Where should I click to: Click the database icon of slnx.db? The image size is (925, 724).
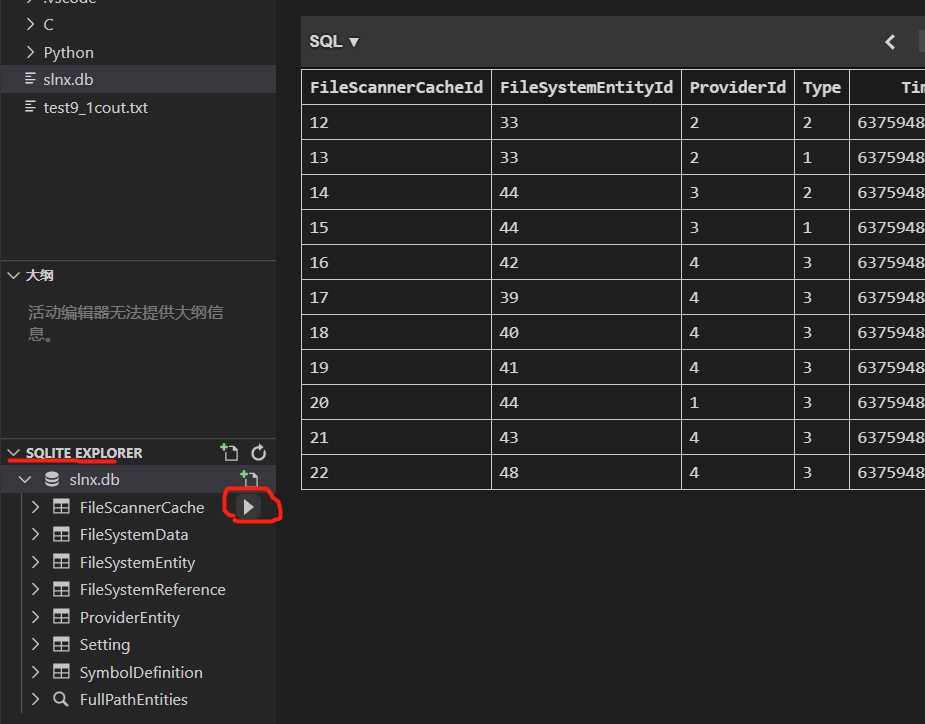[x=52, y=479]
